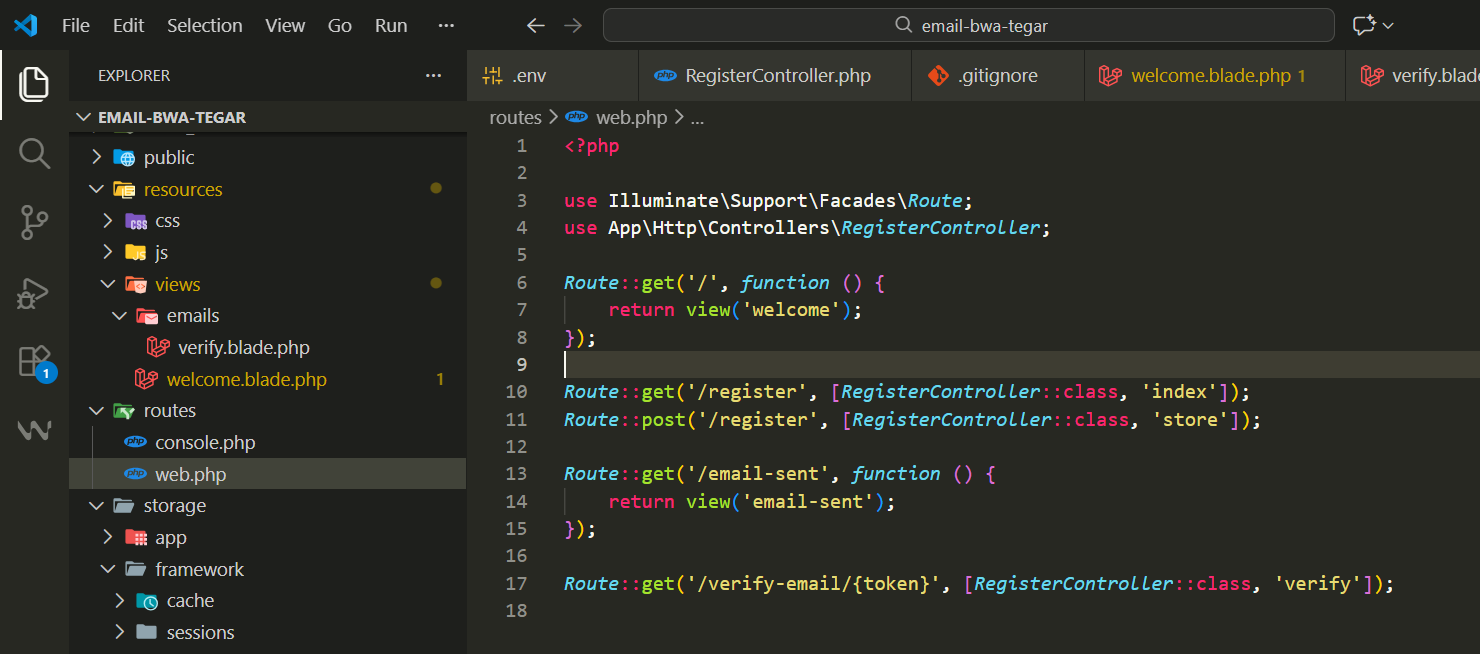Open Explorer views and more actions menu
The height and width of the screenshot is (654, 1480).
click(433, 76)
